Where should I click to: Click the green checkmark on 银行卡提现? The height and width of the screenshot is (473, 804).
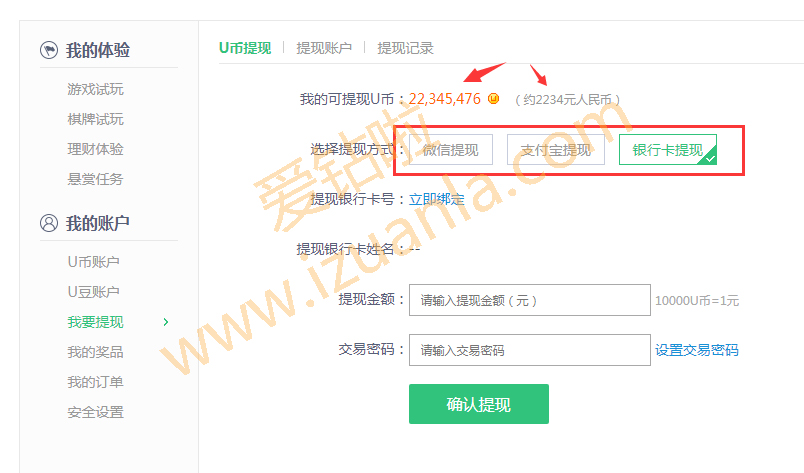[x=710, y=158]
